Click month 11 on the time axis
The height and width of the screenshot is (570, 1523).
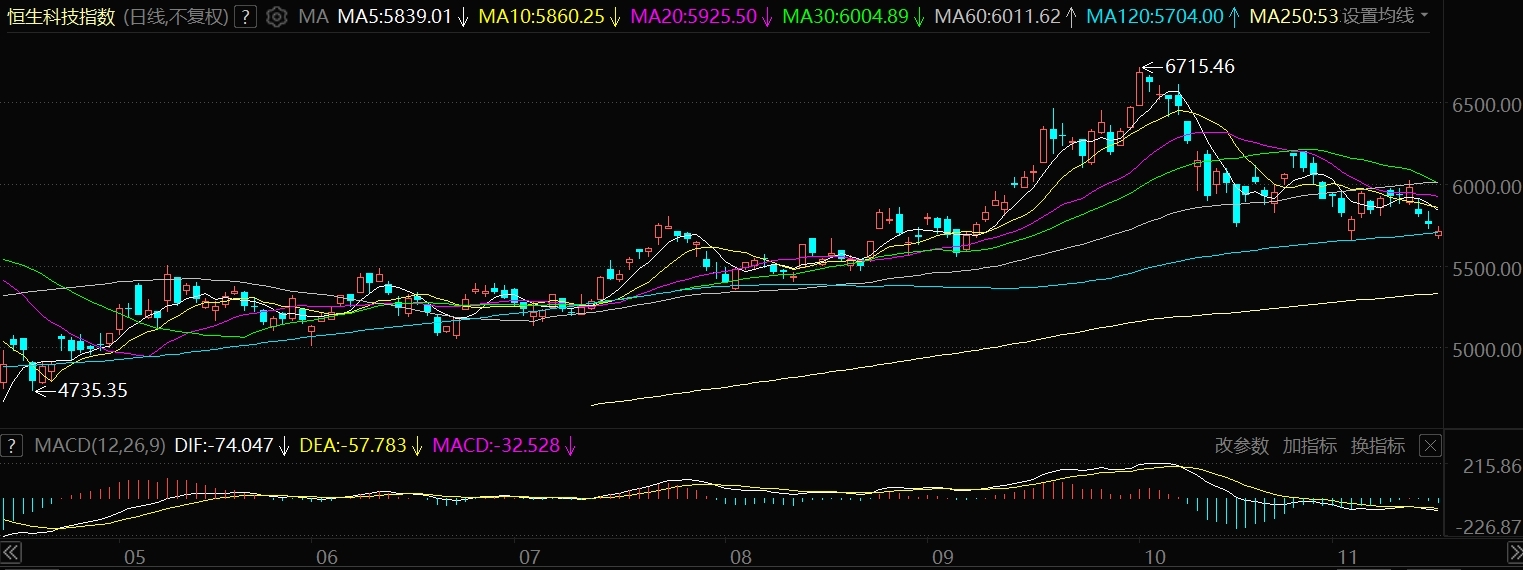pos(1346,557)
